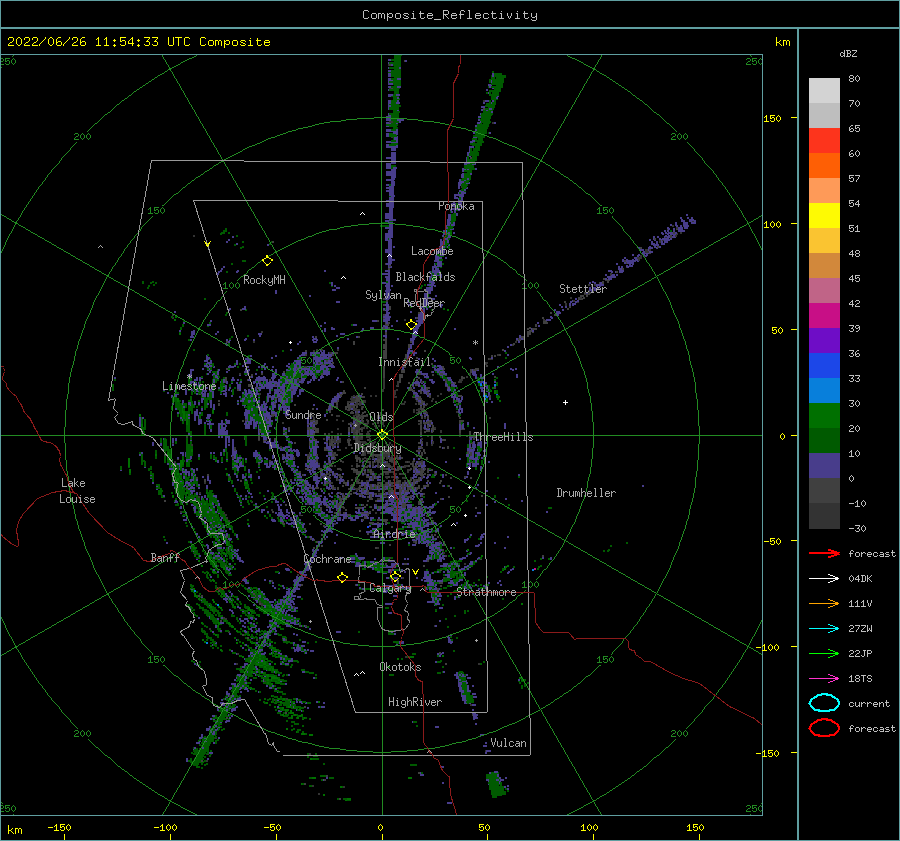Click the white asterisk marker east of Innisfail
Image resolution: width=900 pixels, height=841 pixels.
(x=475, y=343)
